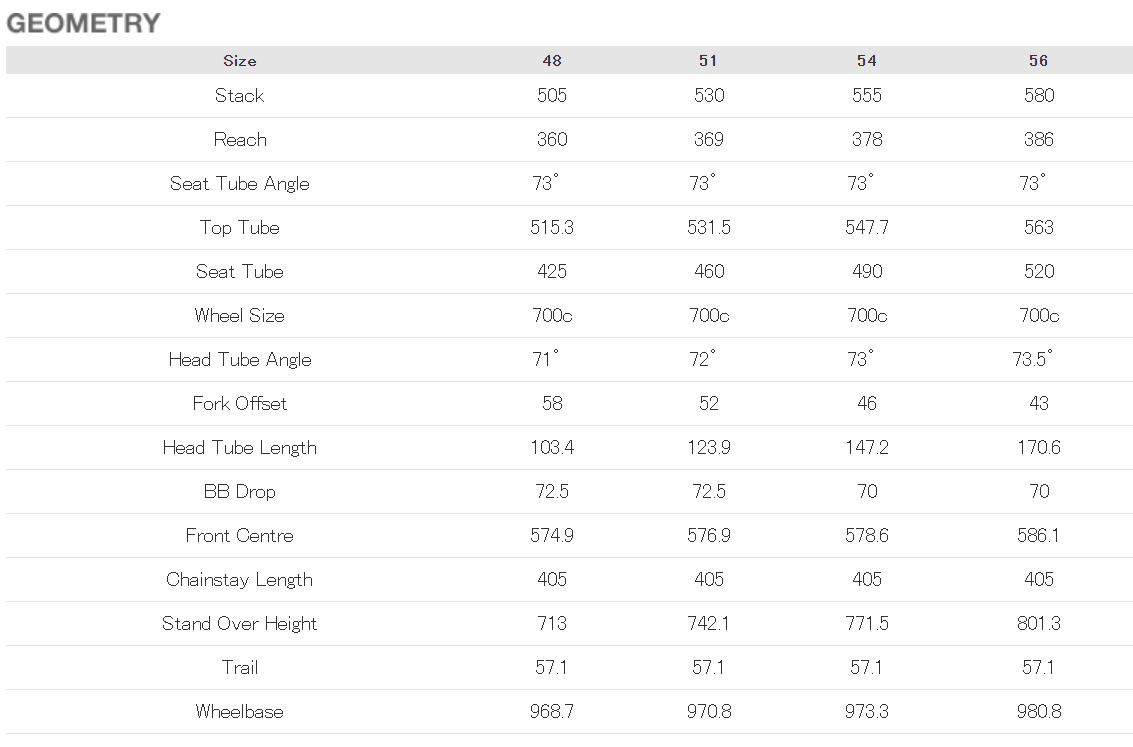Click the Wheel Size row label
The image size is (1133, 747).
point(239,316)
